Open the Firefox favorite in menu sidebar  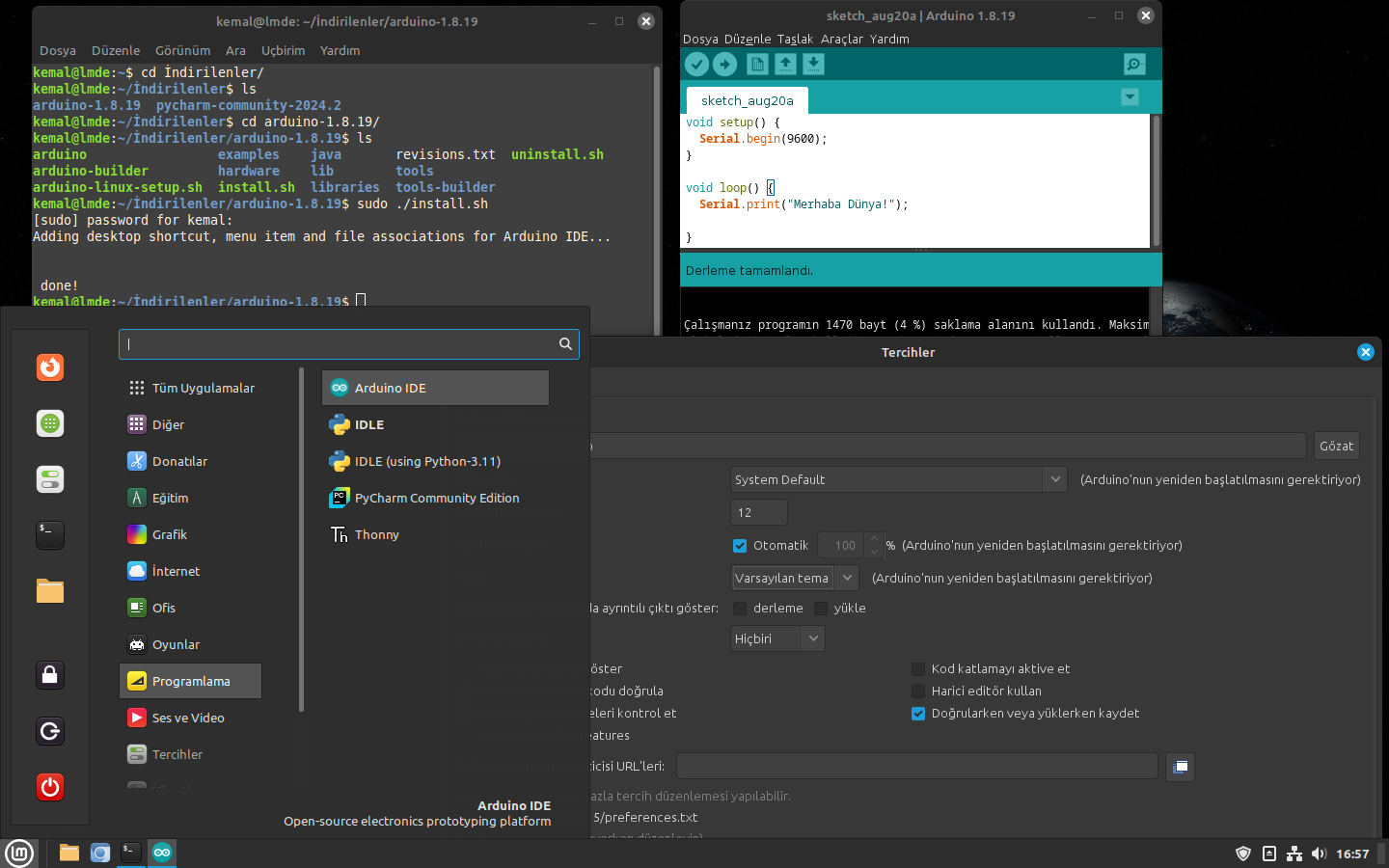point(50,367)
